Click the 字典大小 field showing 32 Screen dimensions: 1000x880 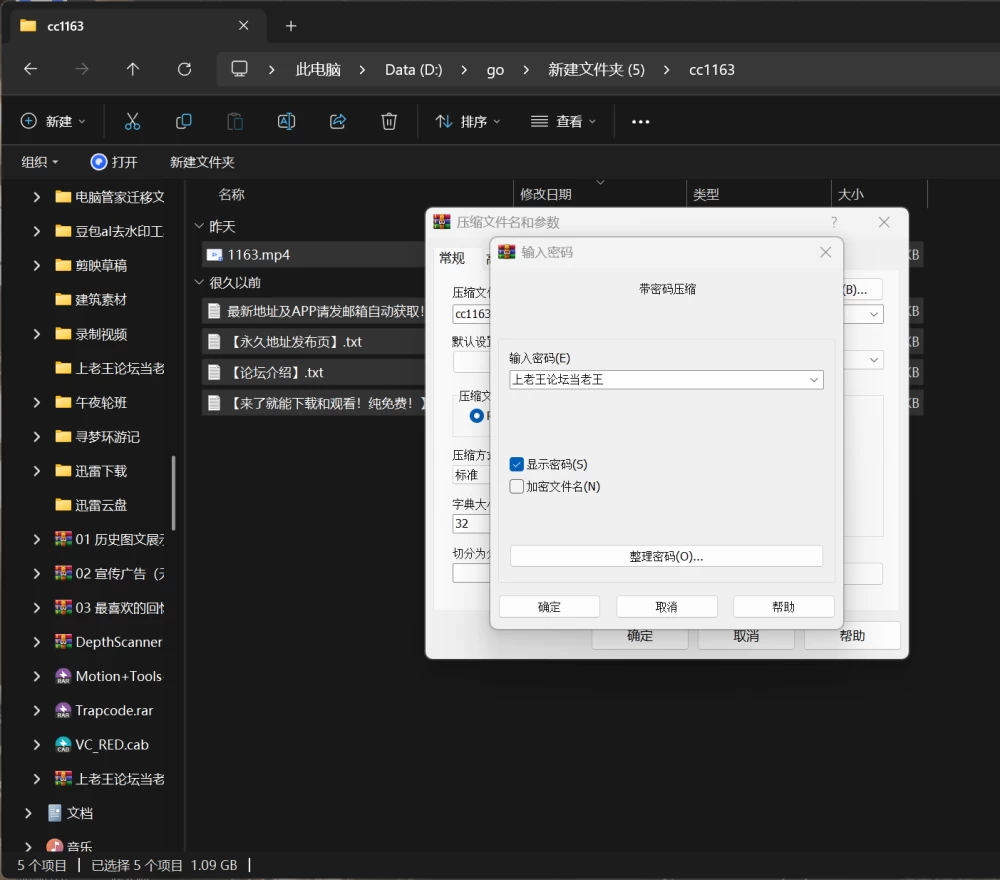tap(471, 524)
